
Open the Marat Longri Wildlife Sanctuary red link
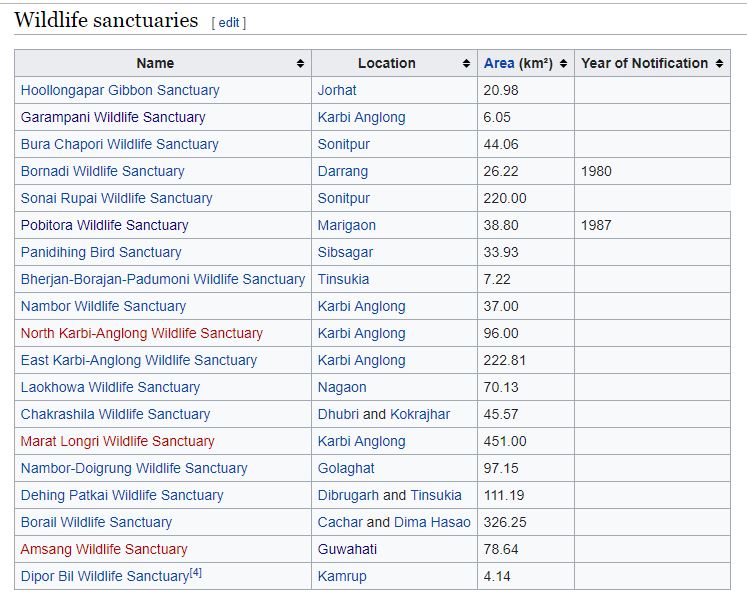(x=117, y=441)
